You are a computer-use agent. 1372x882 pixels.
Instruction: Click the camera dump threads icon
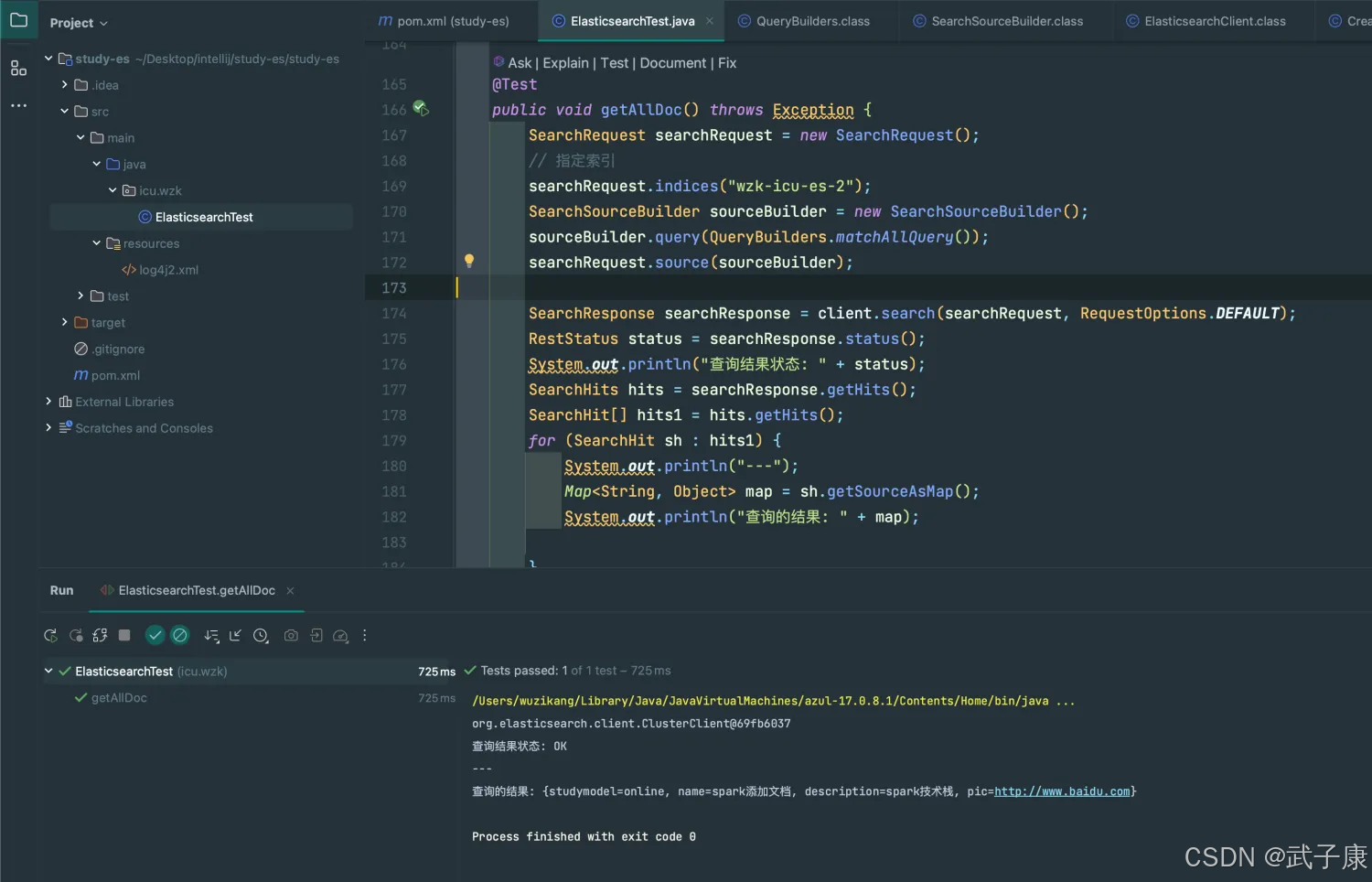(x=291, y=636)
